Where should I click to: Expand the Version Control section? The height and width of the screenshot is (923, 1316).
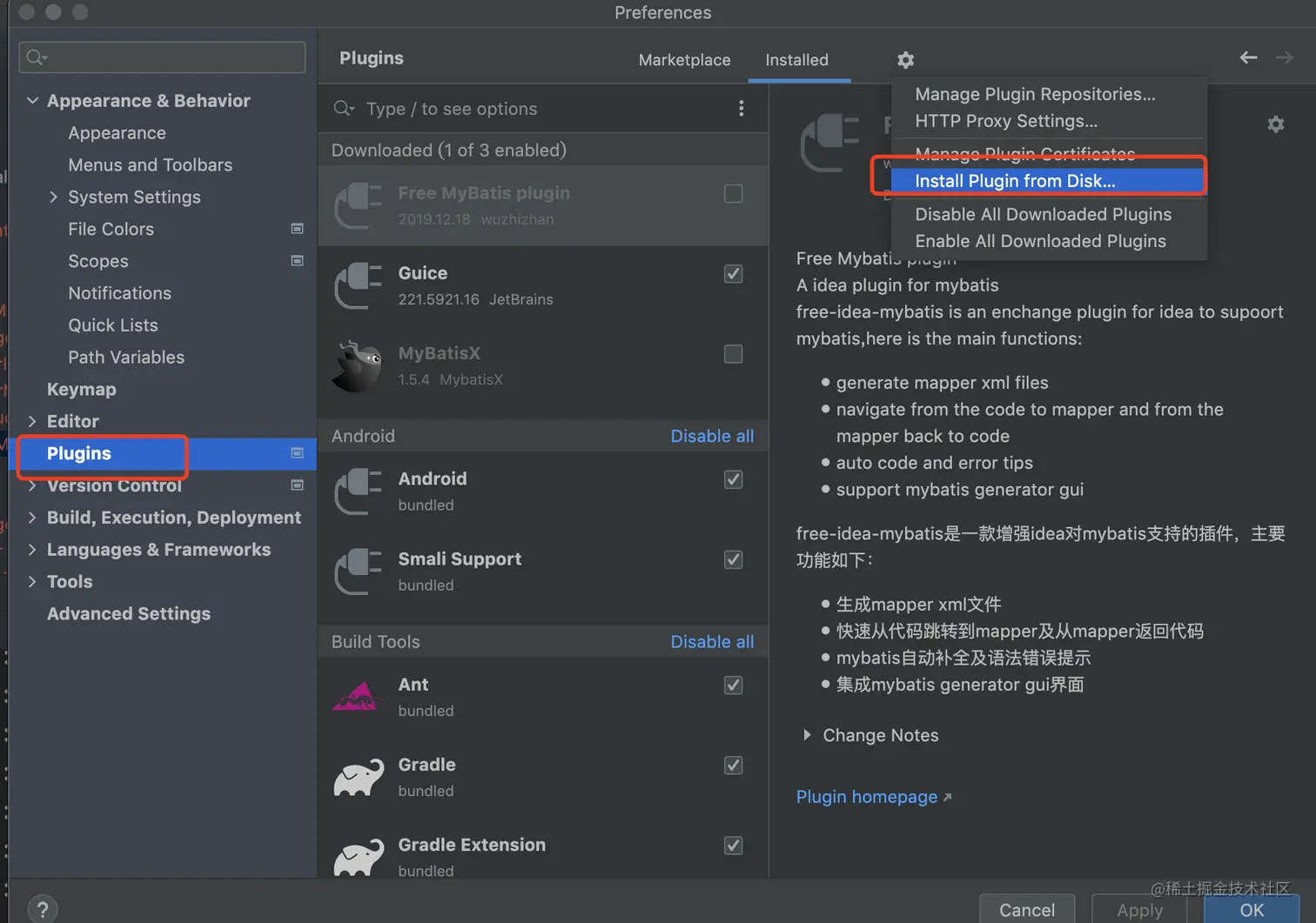(x=32, y=485)
